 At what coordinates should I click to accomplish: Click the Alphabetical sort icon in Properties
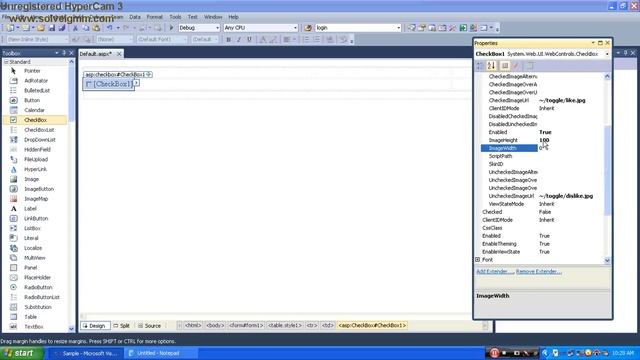(x=491, y=66)
